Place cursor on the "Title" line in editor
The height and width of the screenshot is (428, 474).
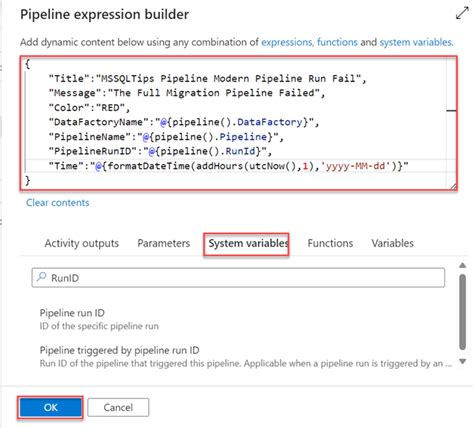point(207,79)
